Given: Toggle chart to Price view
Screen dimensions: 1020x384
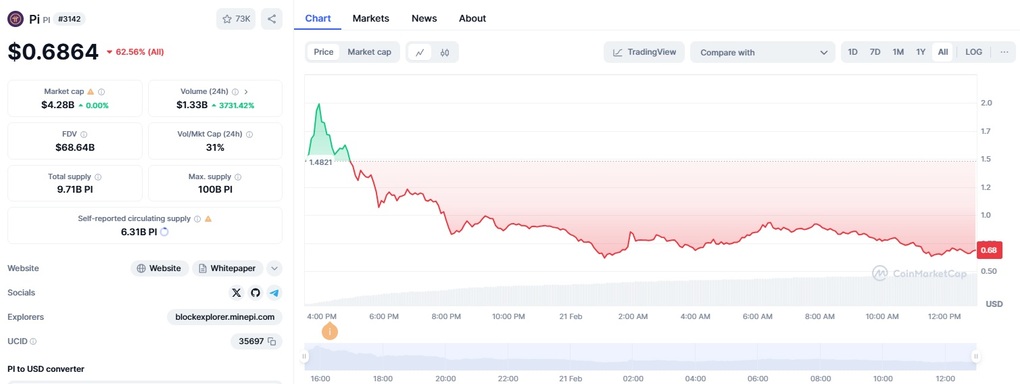Looking at the screenshot, I should pyautogui.click(x=323, y=52).
